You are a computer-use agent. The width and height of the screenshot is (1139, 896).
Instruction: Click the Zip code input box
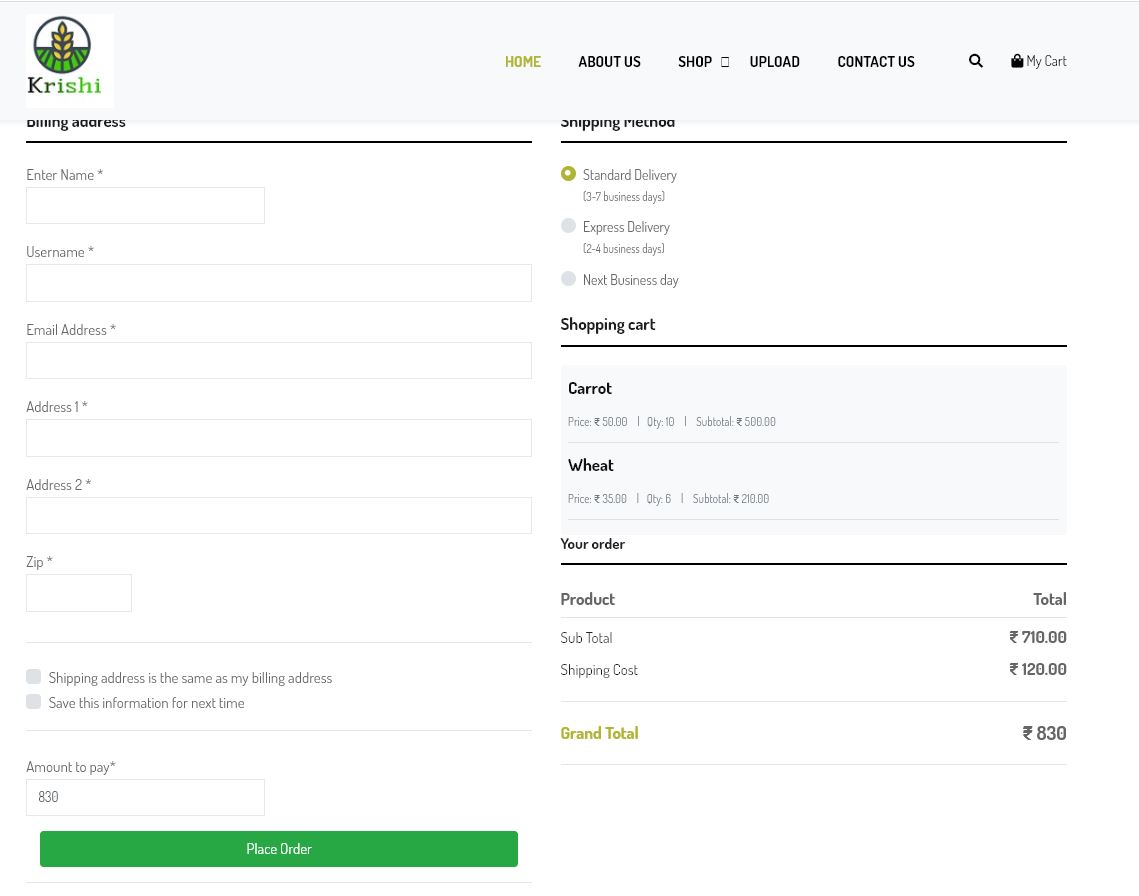coord(79,592)
